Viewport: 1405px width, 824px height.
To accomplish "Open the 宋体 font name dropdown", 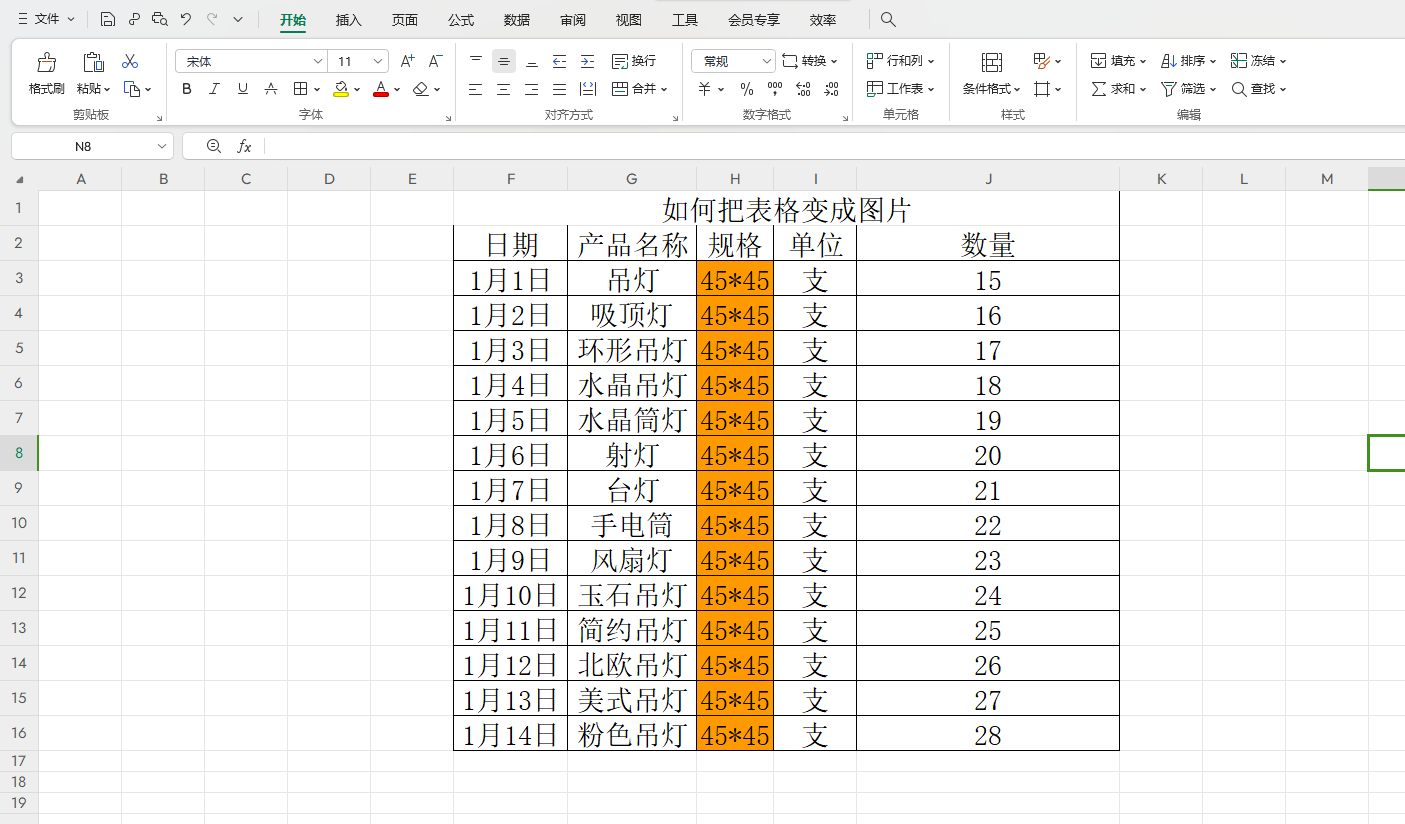I will [x=318, y=61].
